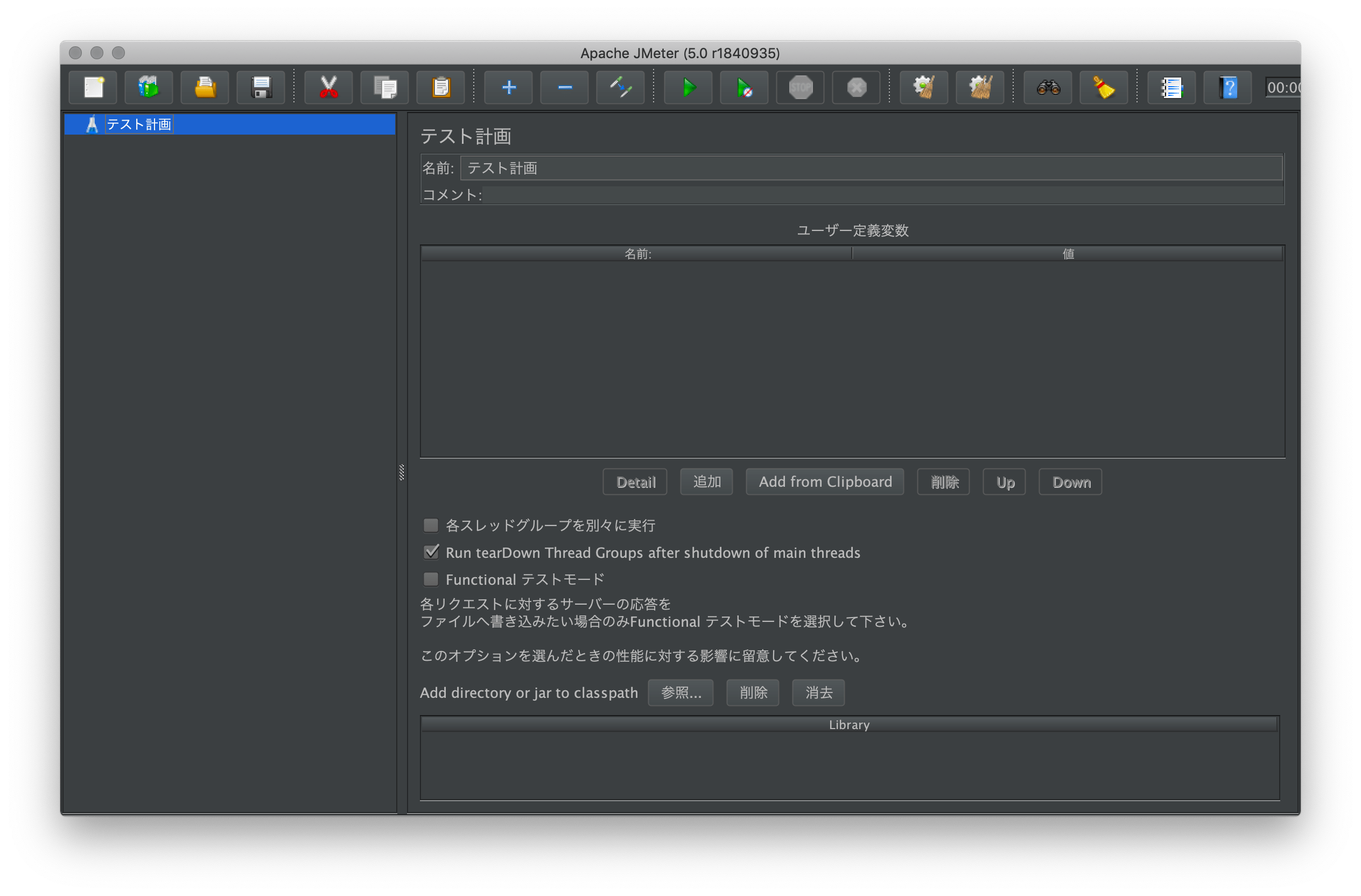Screen dimensions: 1361x896
Task: Click Add from Clipboard button
Action: (825, 481)
